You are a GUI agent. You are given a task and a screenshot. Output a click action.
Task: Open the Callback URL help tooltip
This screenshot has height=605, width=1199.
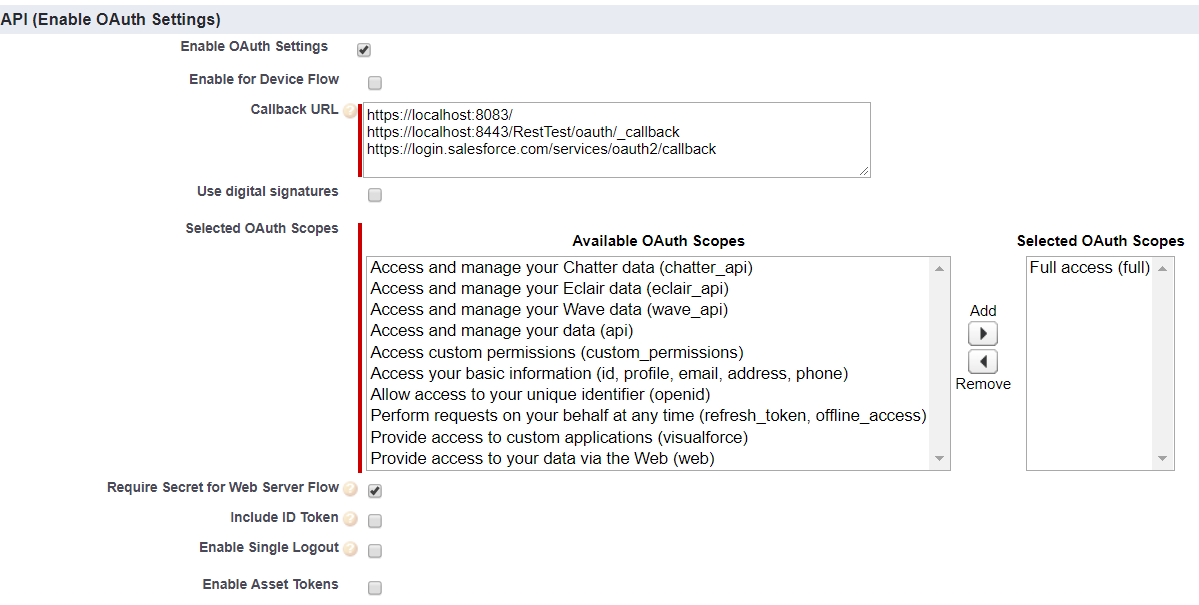point(350,111)
